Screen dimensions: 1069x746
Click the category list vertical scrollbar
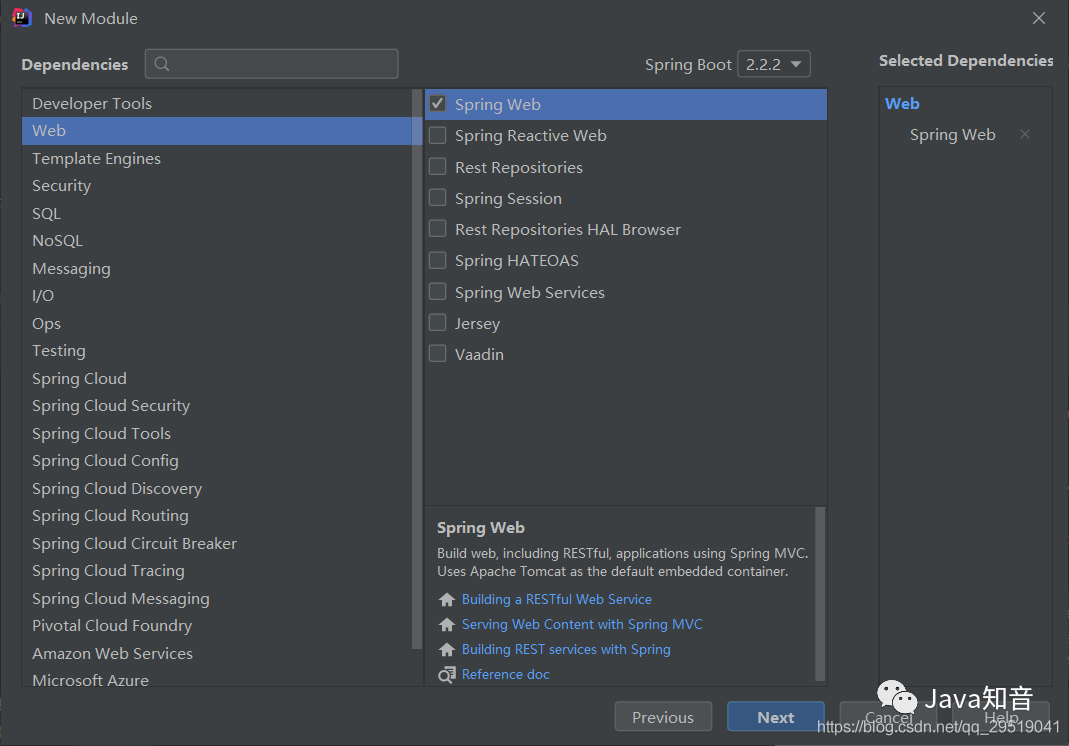417,368
